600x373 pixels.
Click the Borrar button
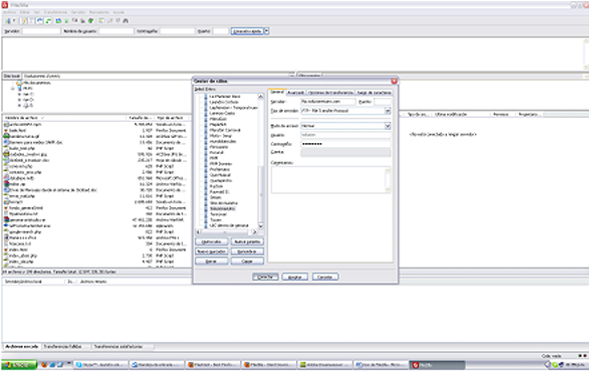coord(211,261)
